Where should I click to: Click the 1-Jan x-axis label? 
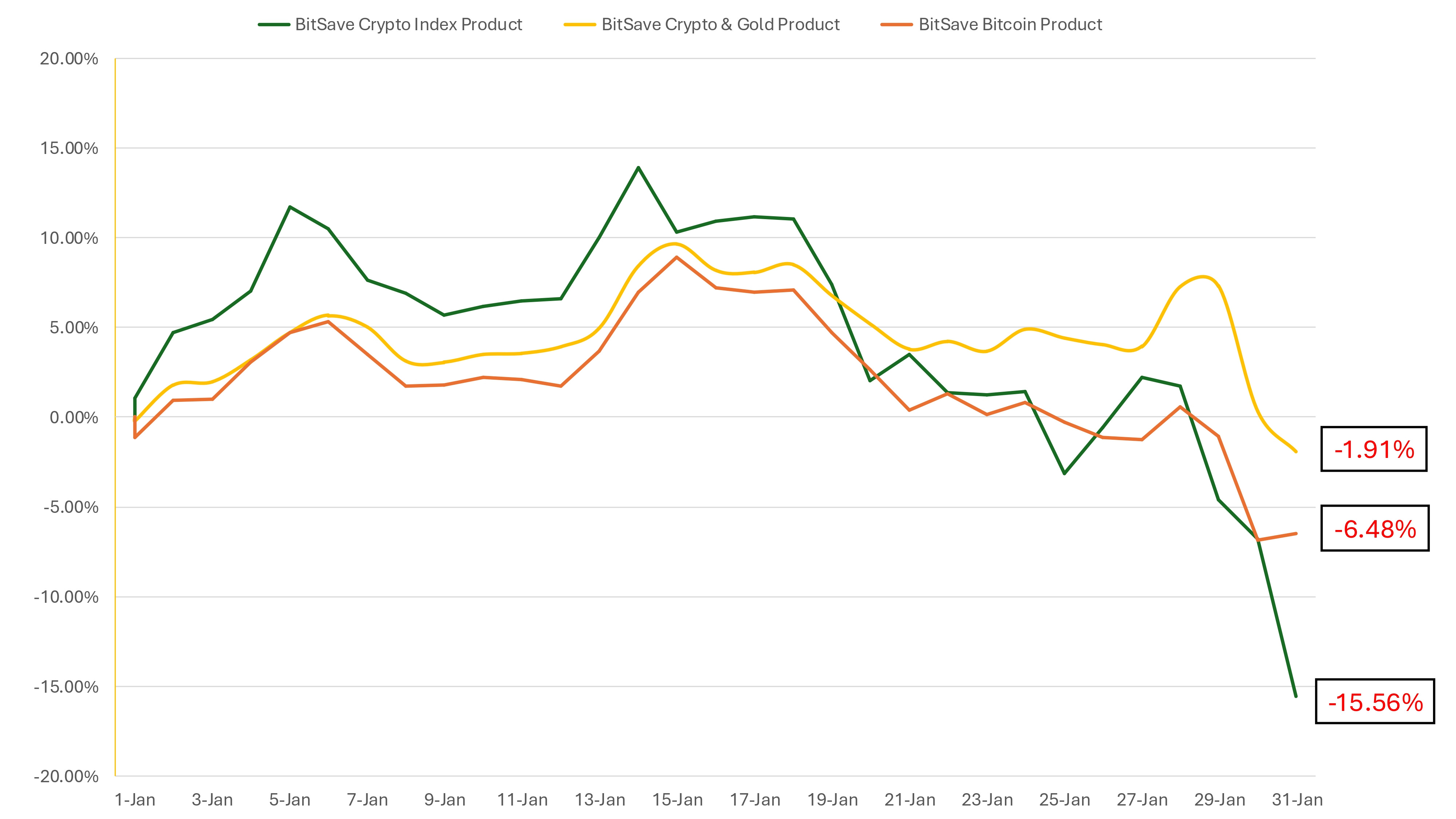(x=134, y=800)
